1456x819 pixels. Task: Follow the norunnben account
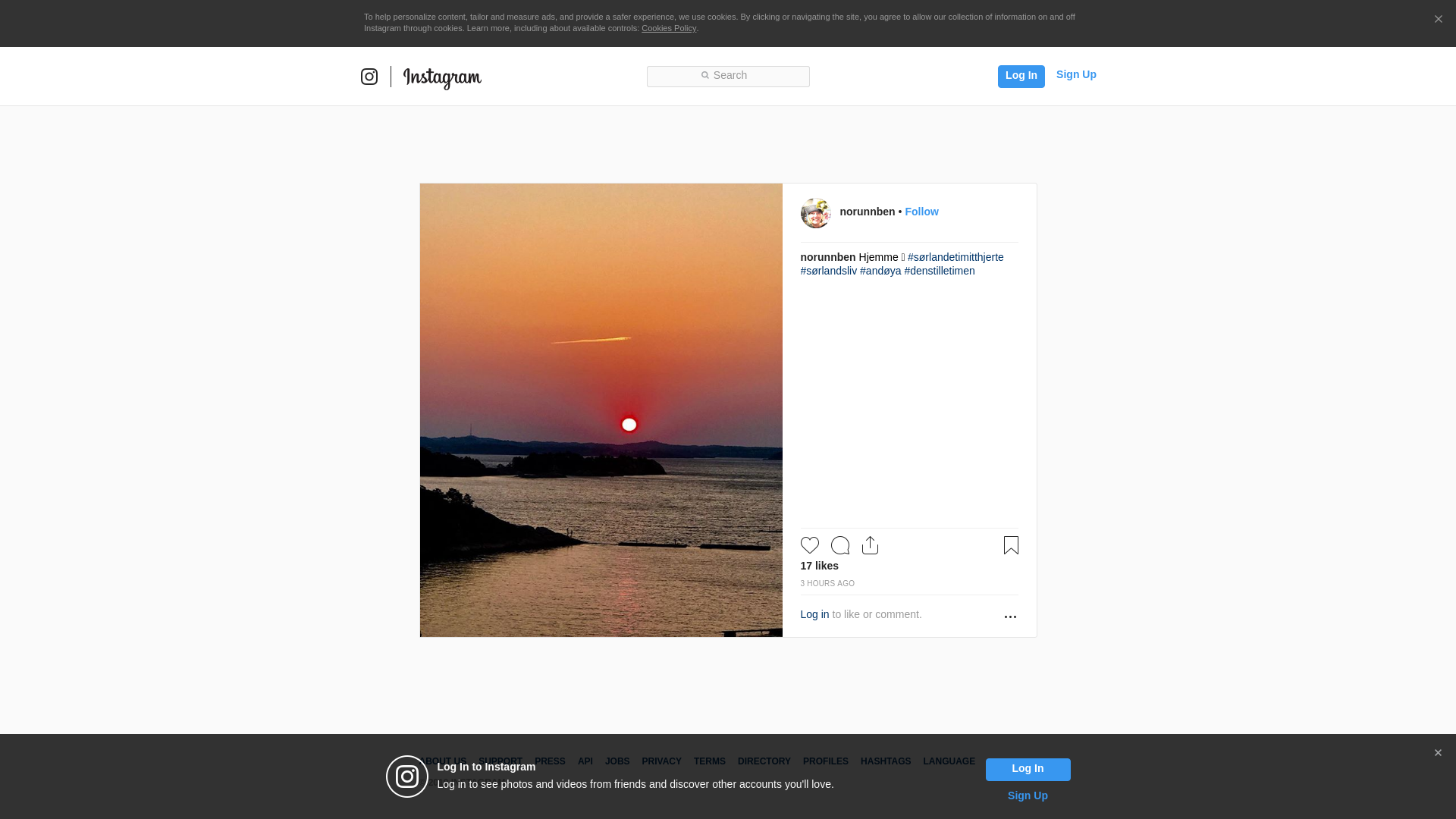pos(921,212)
